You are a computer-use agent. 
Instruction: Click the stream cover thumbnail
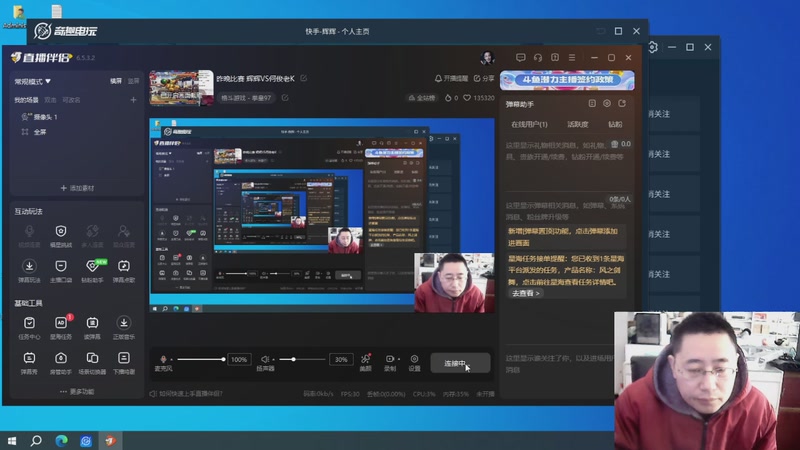coord(181,88)
